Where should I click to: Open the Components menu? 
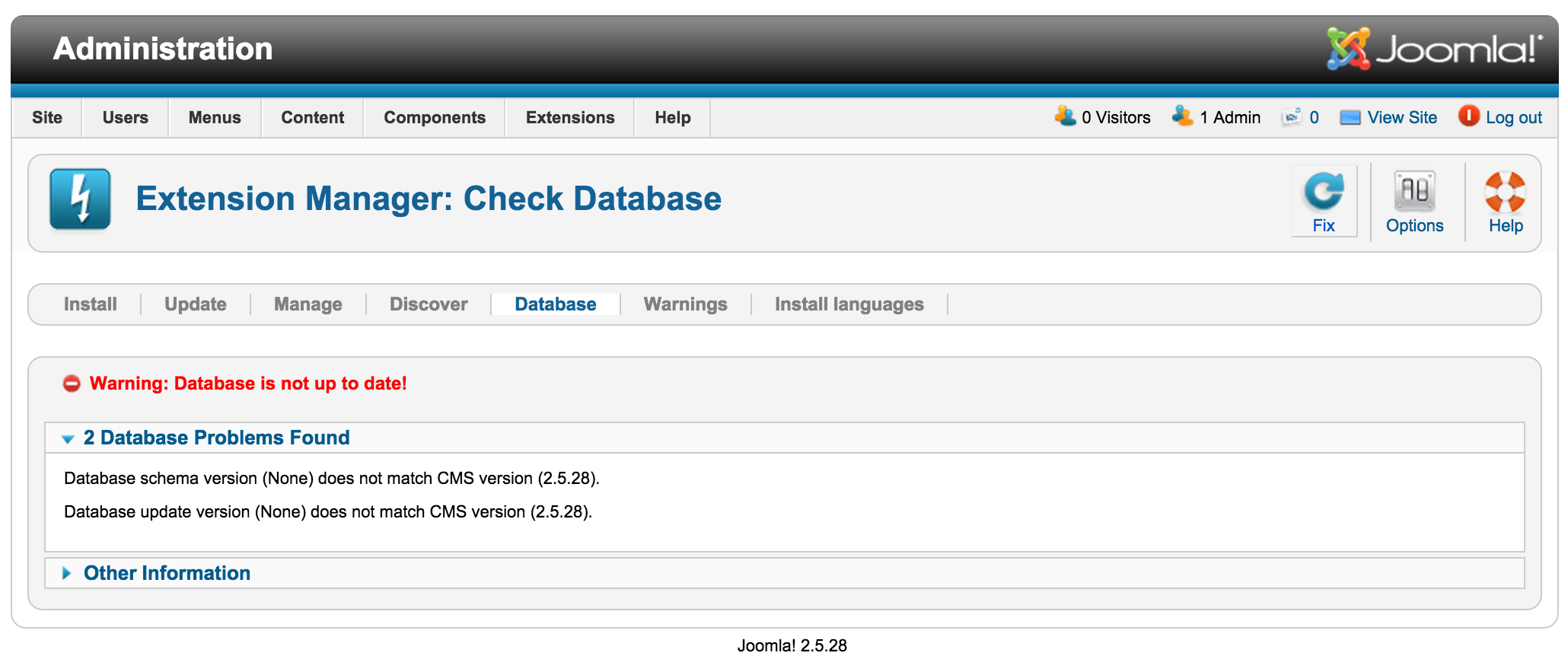pos(434,118)
